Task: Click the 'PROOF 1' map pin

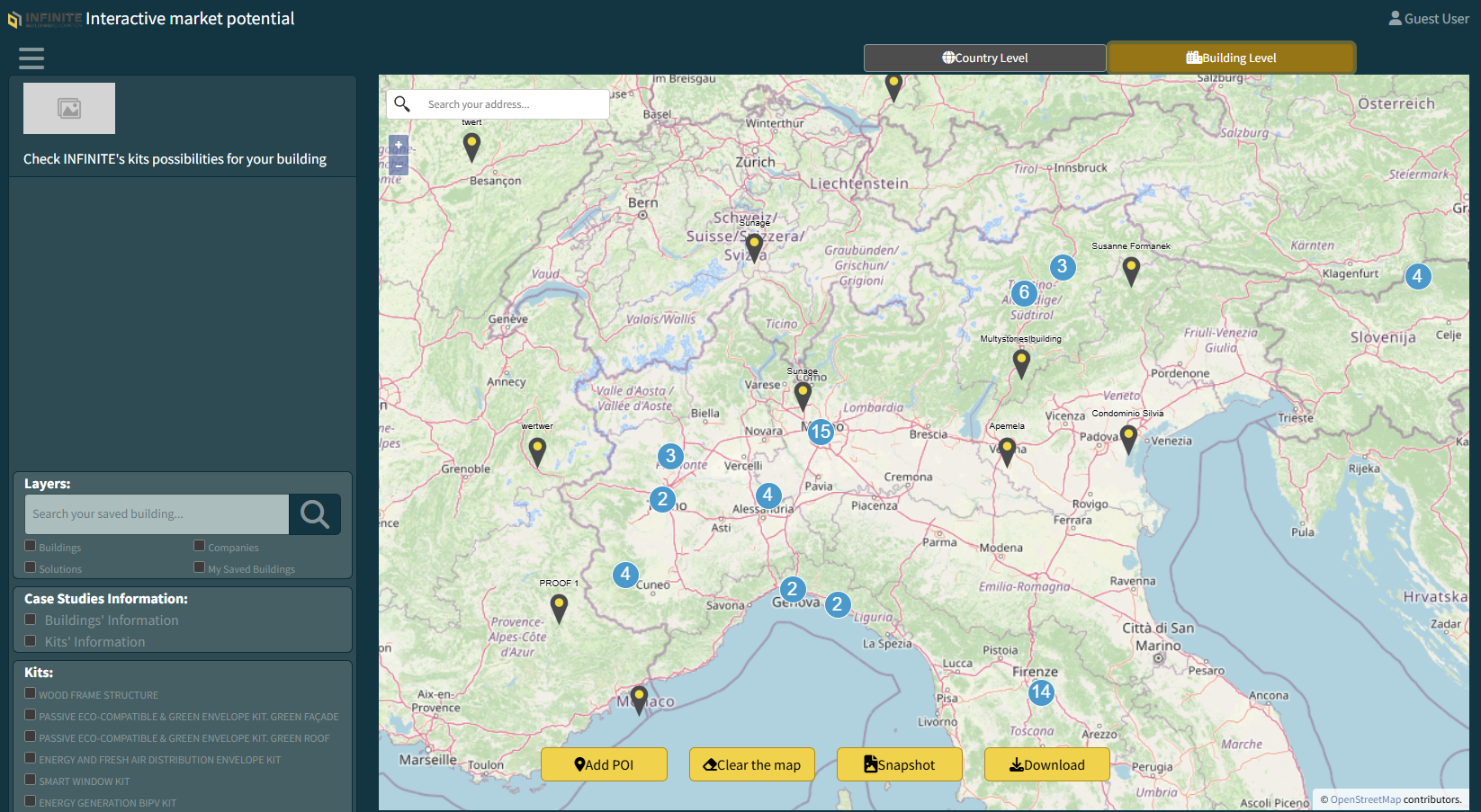Action: pyautogui.click(x=559, y=609)
